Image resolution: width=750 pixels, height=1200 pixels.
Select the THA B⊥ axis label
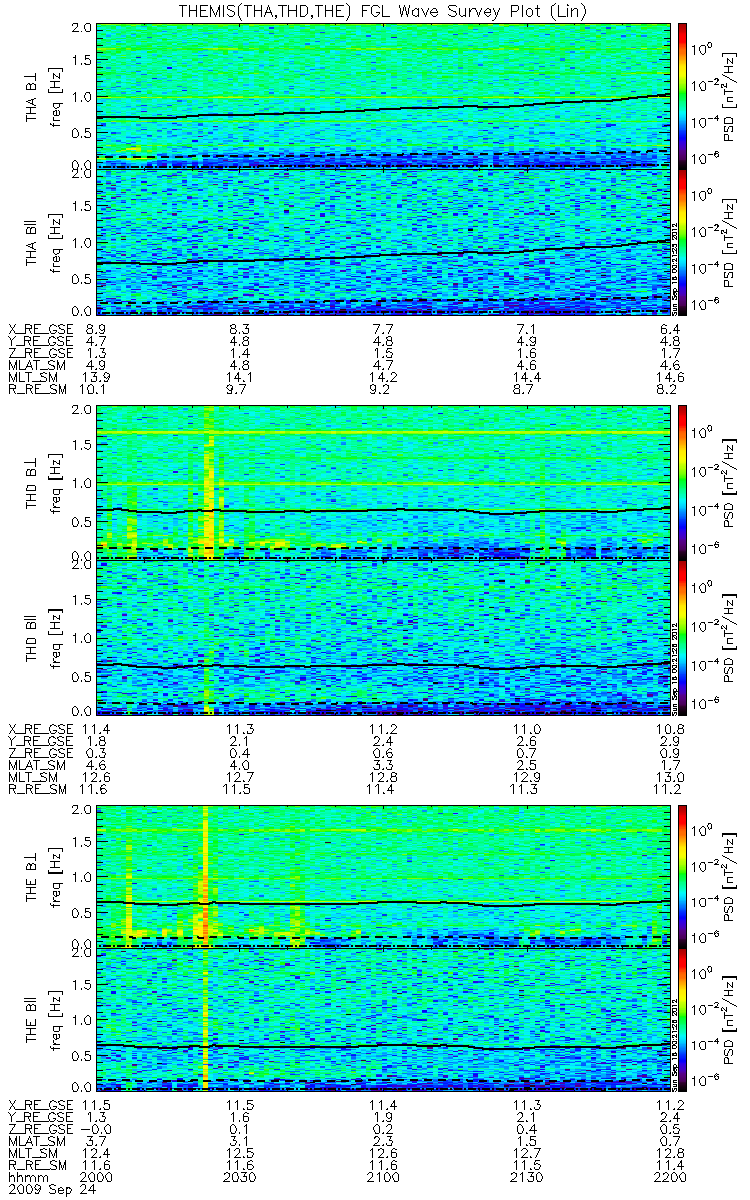[x=32, y=97]
